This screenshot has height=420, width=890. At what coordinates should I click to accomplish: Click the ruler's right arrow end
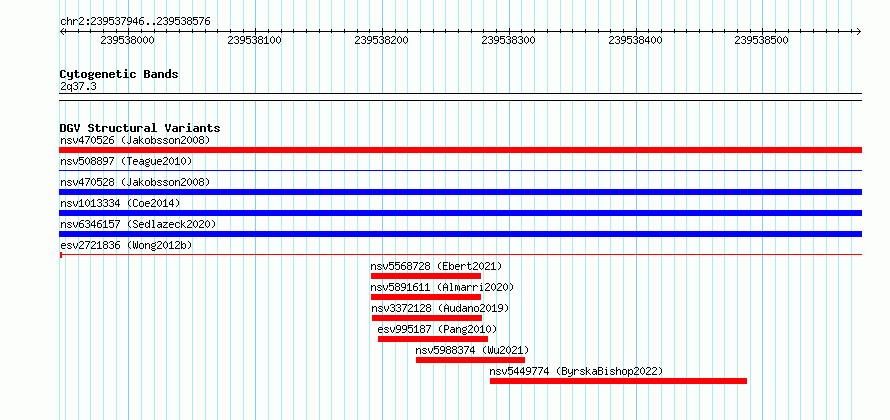point(859,31)
